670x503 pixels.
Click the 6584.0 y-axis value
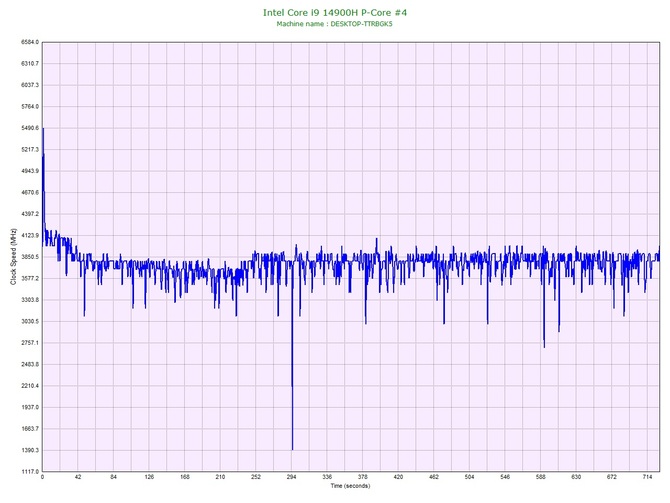tap(30, 42)
